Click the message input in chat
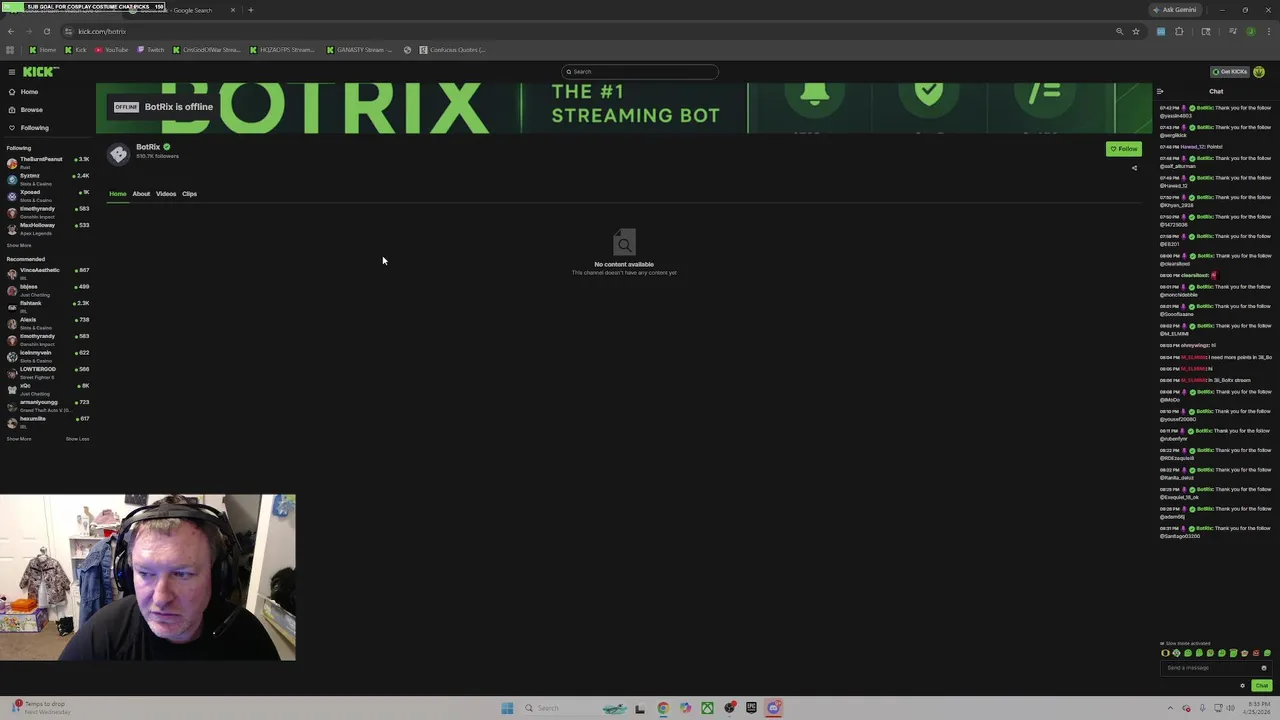 [x=1214, y=668]
